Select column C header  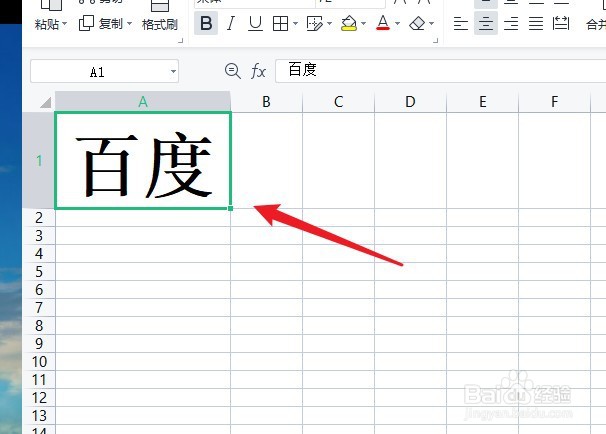tap(338, 102)
